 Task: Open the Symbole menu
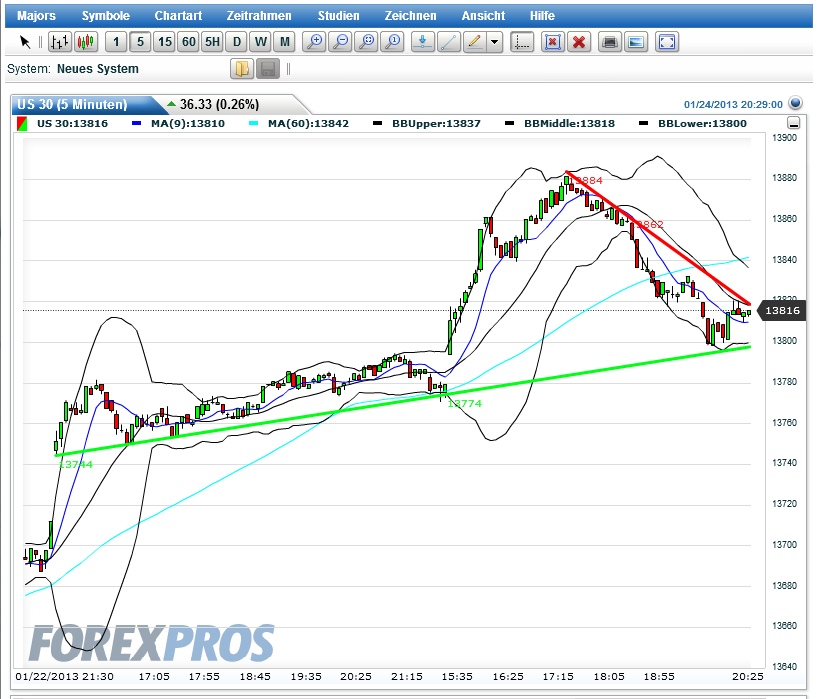click(106, 16)
